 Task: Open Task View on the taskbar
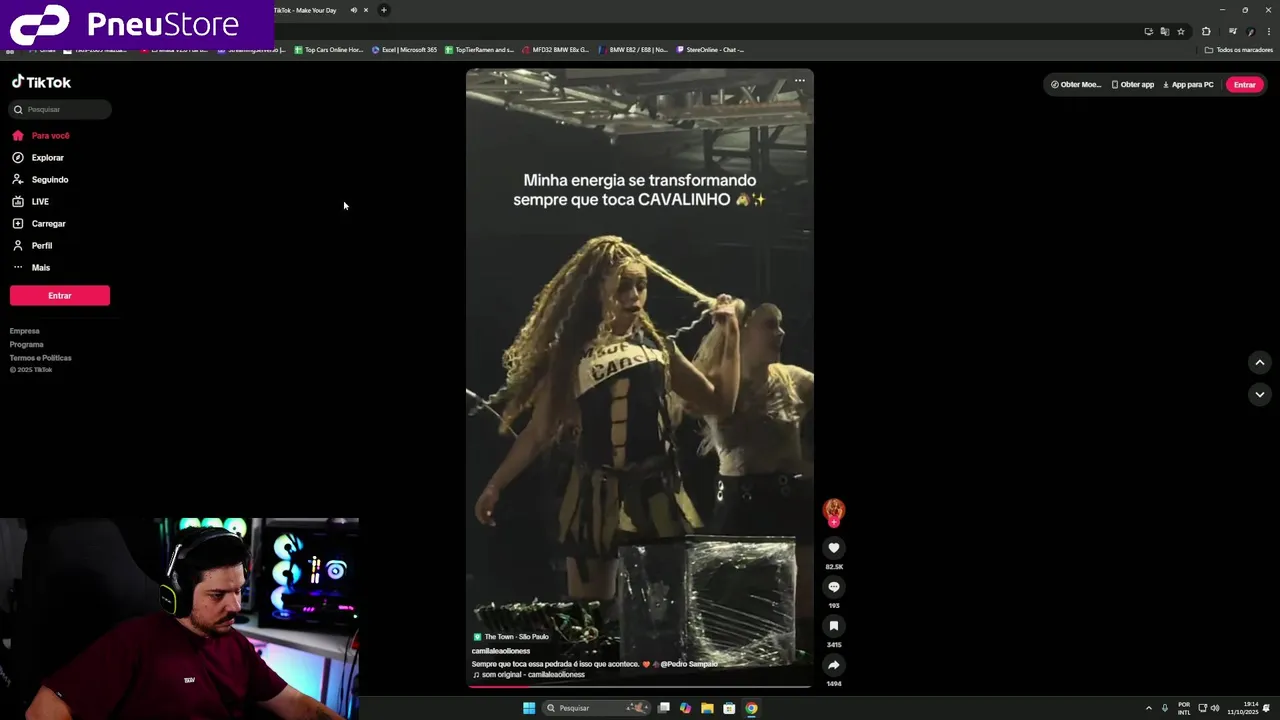pyautogui.click(x=663, y=708)
